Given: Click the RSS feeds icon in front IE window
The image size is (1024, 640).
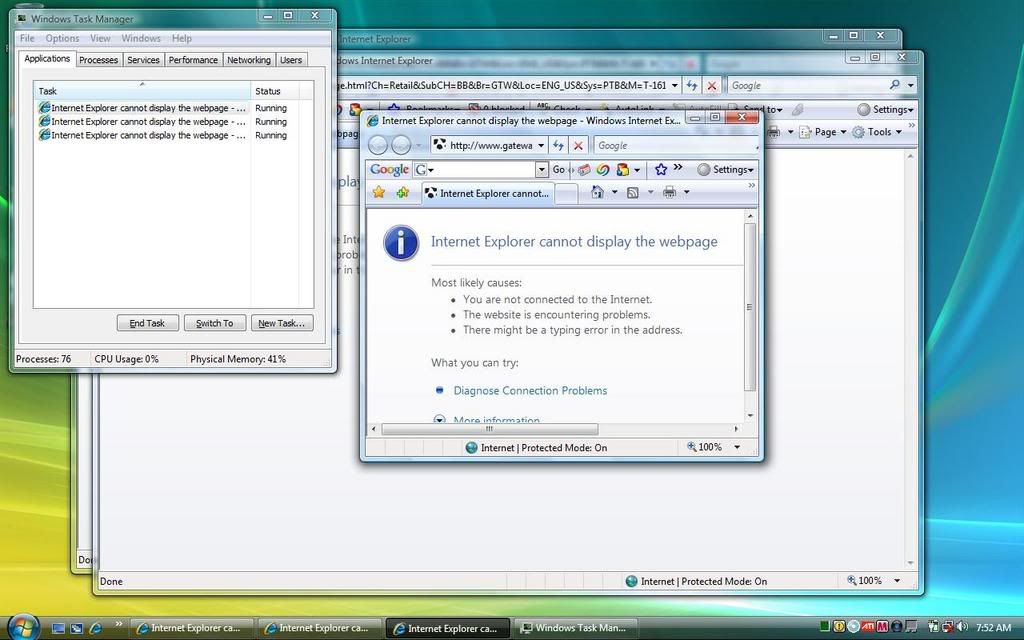Looking at the screenshot, I should click(x=632, y=192).
